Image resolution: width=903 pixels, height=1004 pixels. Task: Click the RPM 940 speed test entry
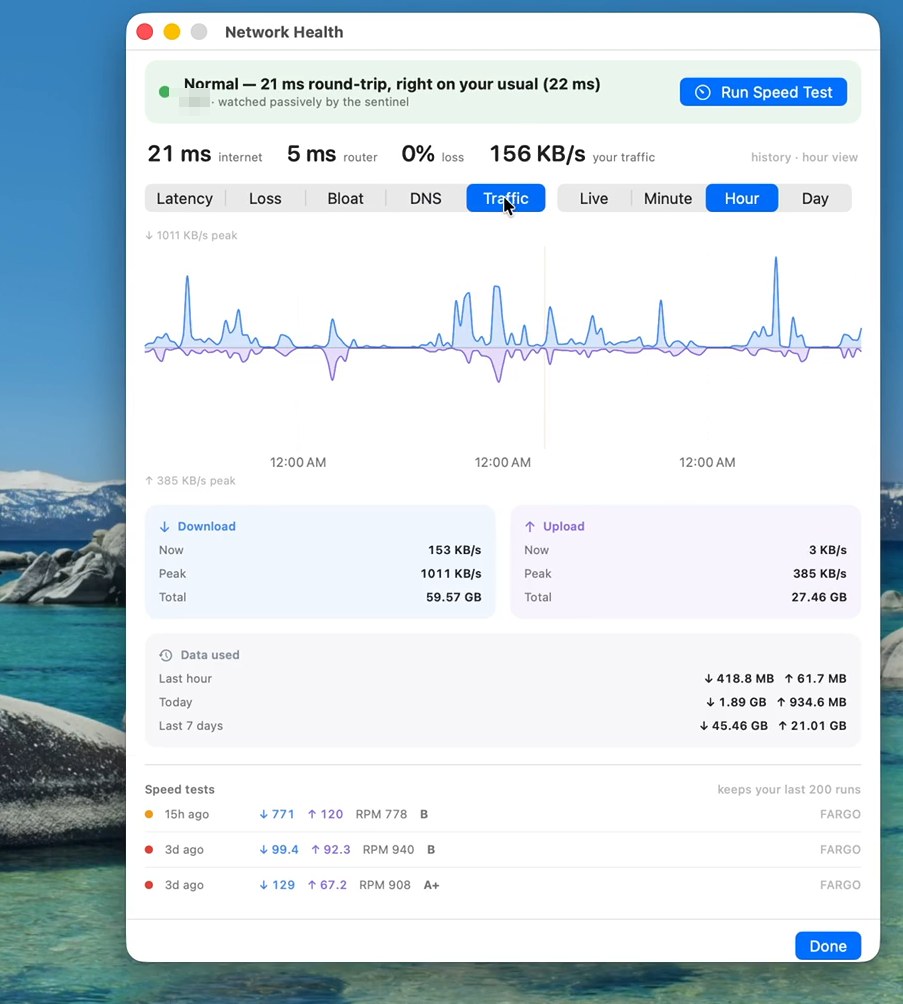(503, 850)
